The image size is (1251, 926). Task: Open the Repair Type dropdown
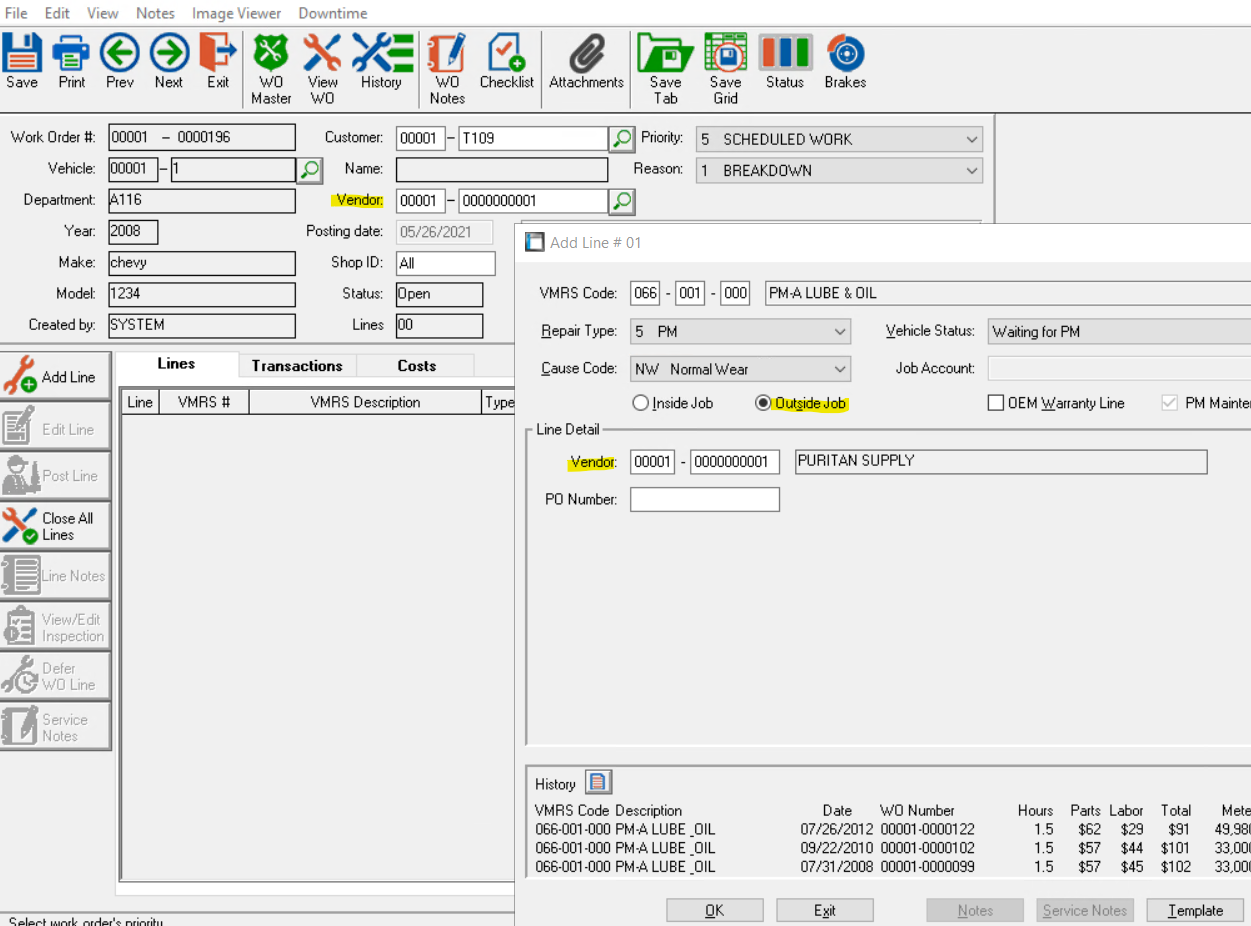(x=839, y=332)
